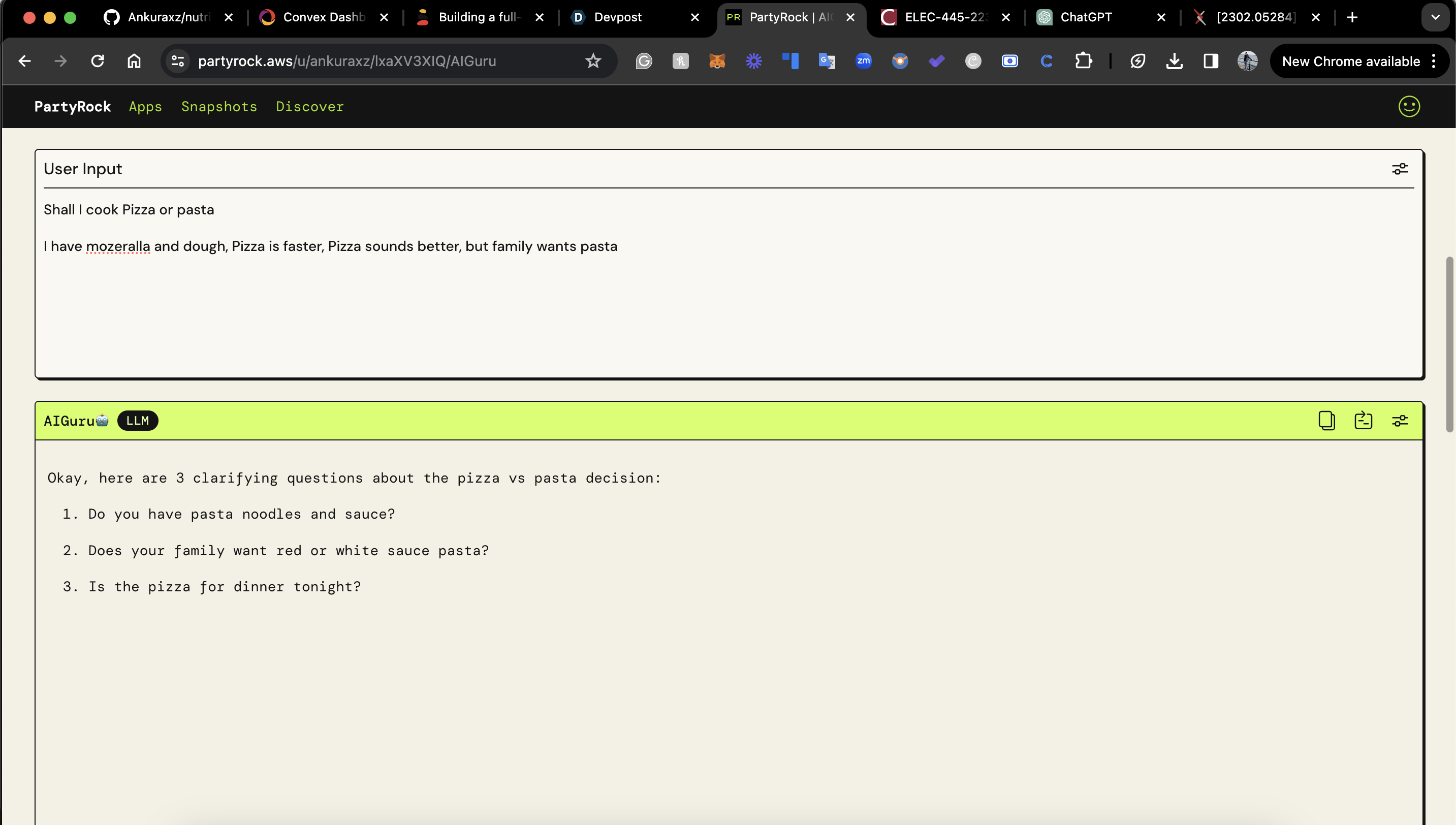The height and width of the screenshot is (825, 1456).
Task: Click New Chrome available button
Action: (x=1351, y=61)
